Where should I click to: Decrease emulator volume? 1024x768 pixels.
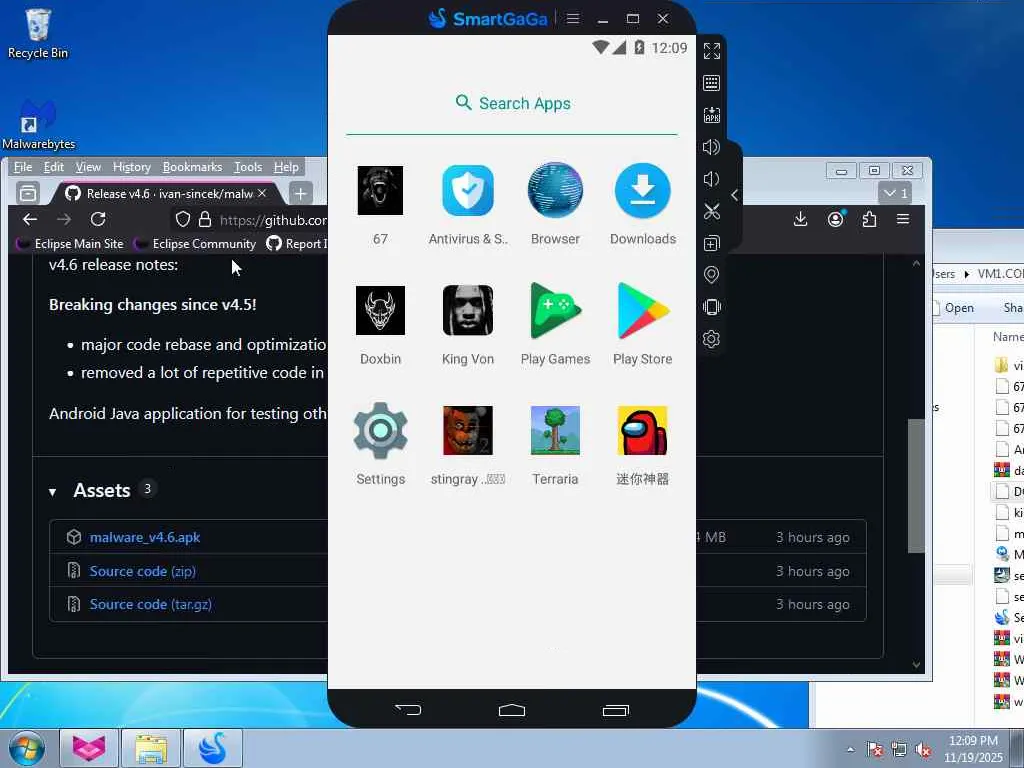coord(711,179)
